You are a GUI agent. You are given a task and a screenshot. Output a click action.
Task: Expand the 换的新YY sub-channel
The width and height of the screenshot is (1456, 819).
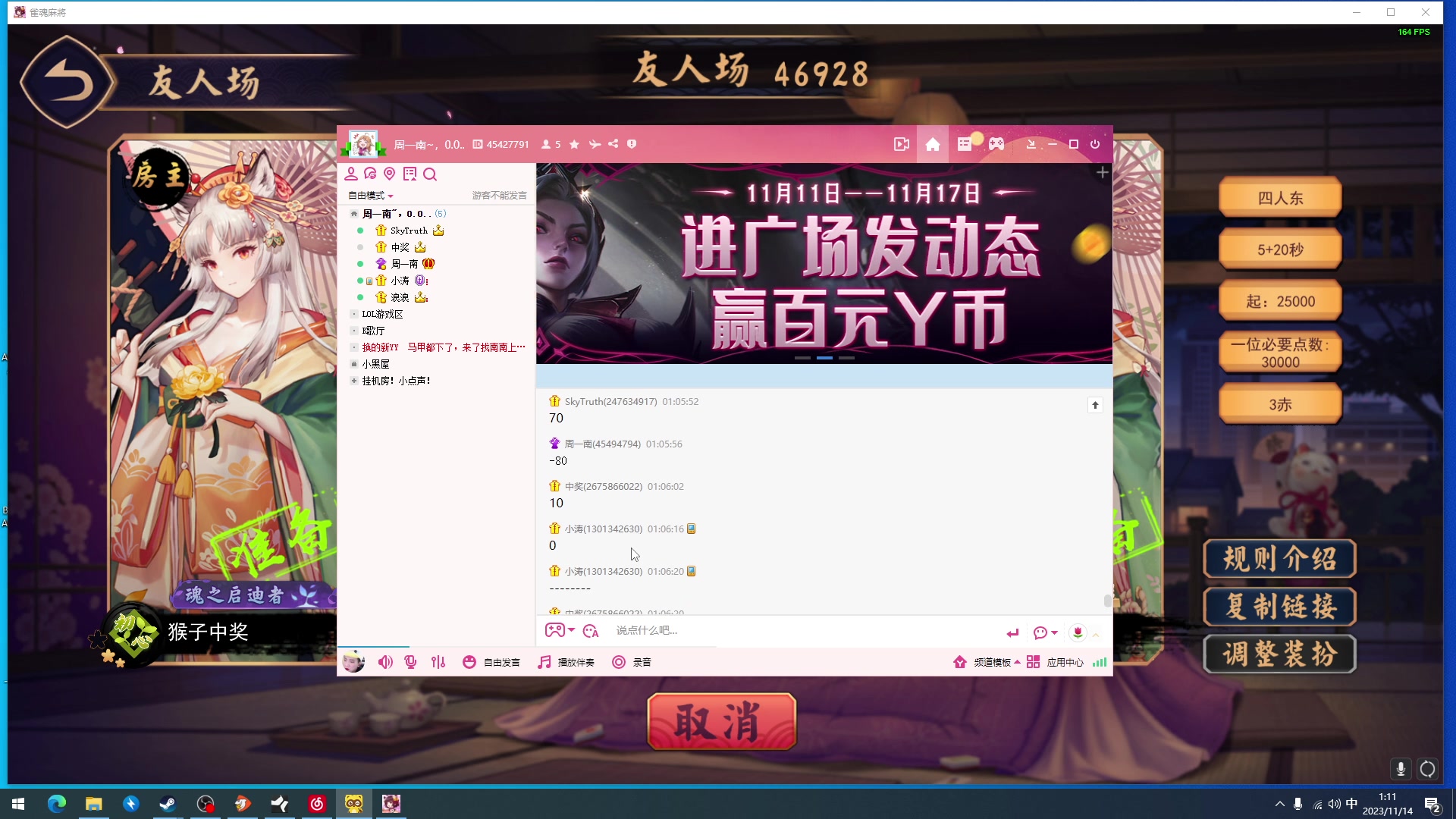coord(353,347)
